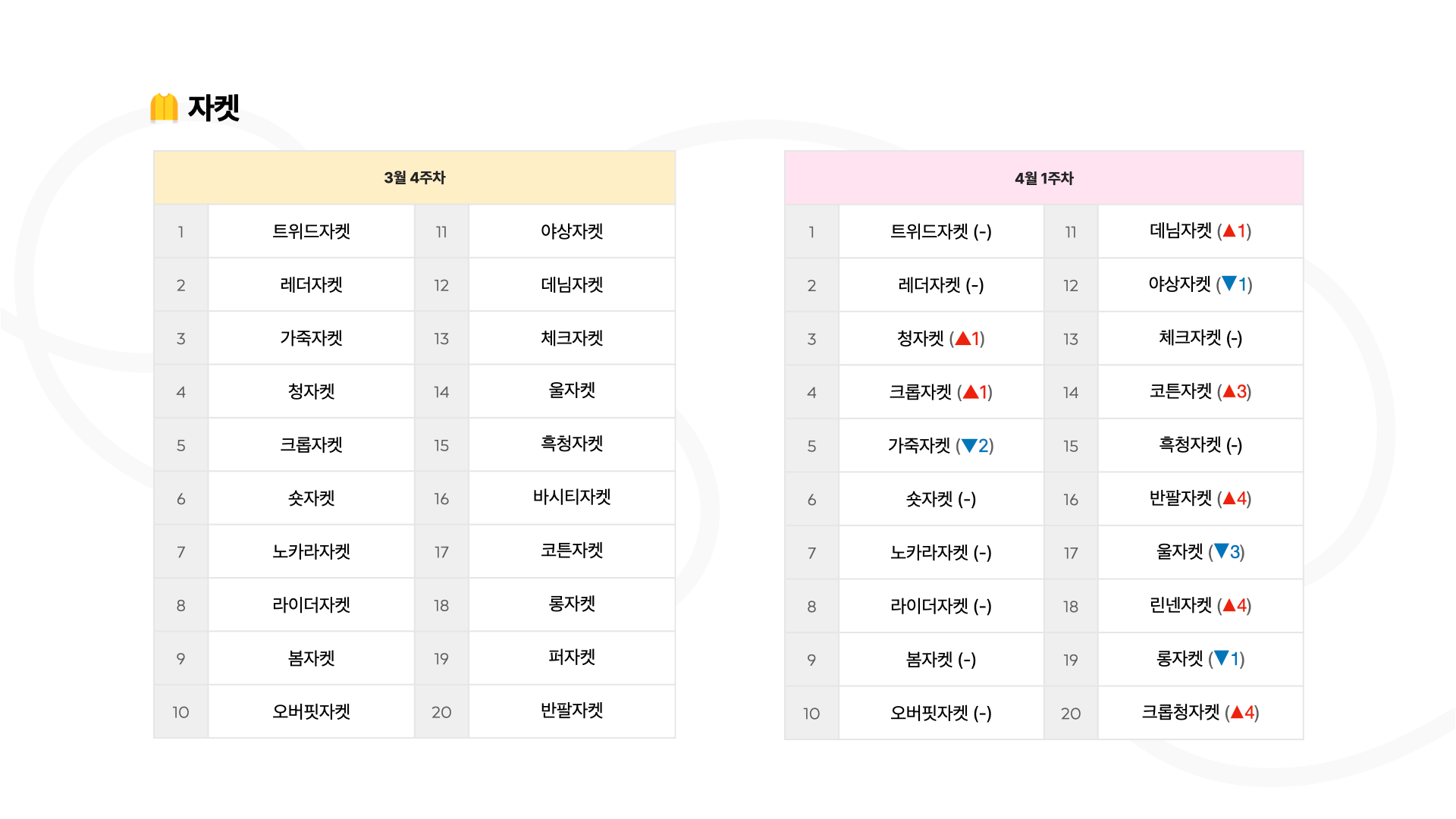1456x819 pixels.
Task: Click 퍼자켓 in the March table
Action: tap(572, 657)
